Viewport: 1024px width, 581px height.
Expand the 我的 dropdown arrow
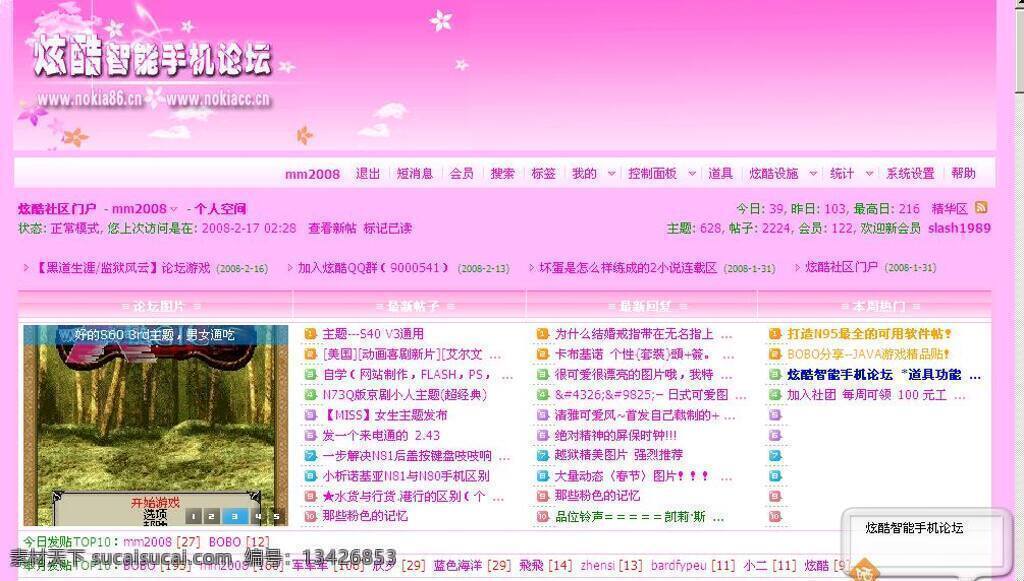tap(611, 174)
